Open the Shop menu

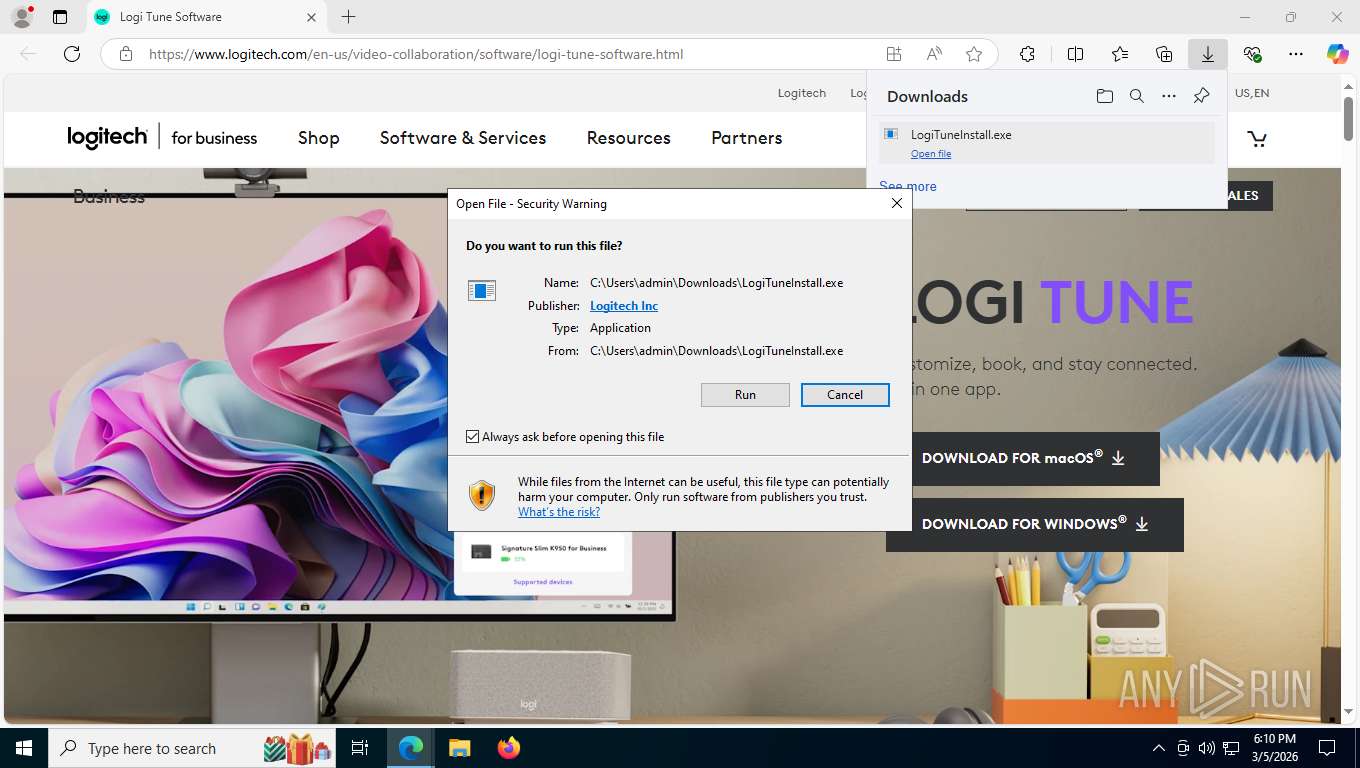tap(319, 138)
